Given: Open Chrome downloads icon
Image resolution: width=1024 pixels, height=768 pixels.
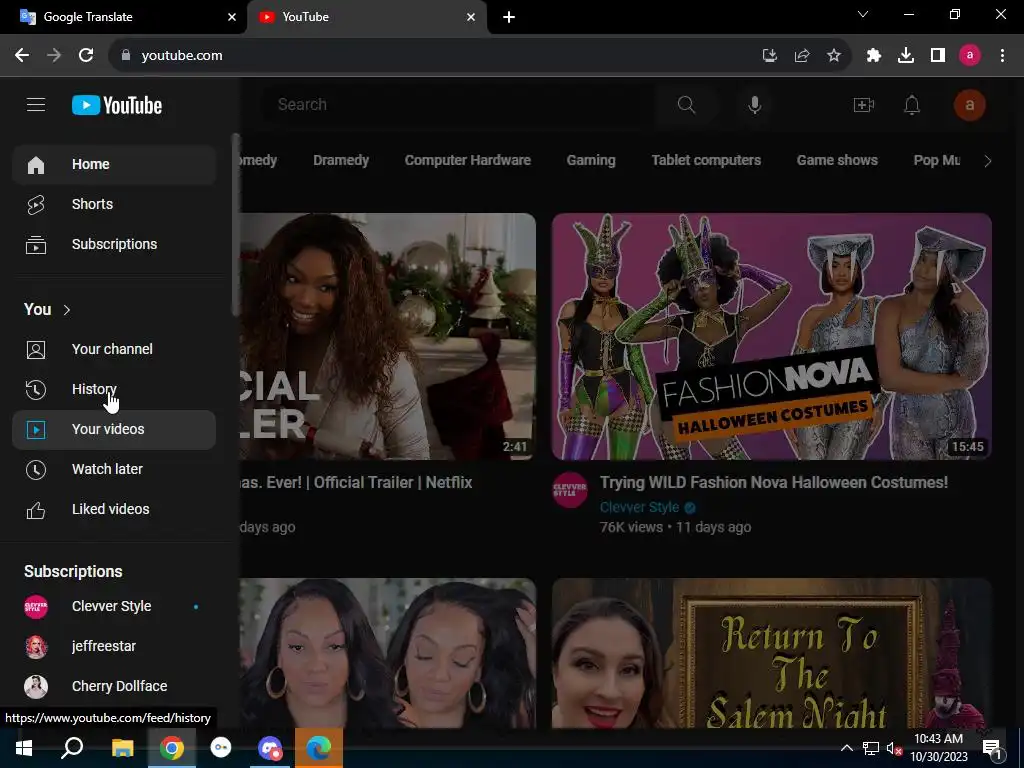Looking at the screenshot, I should 906,56.
